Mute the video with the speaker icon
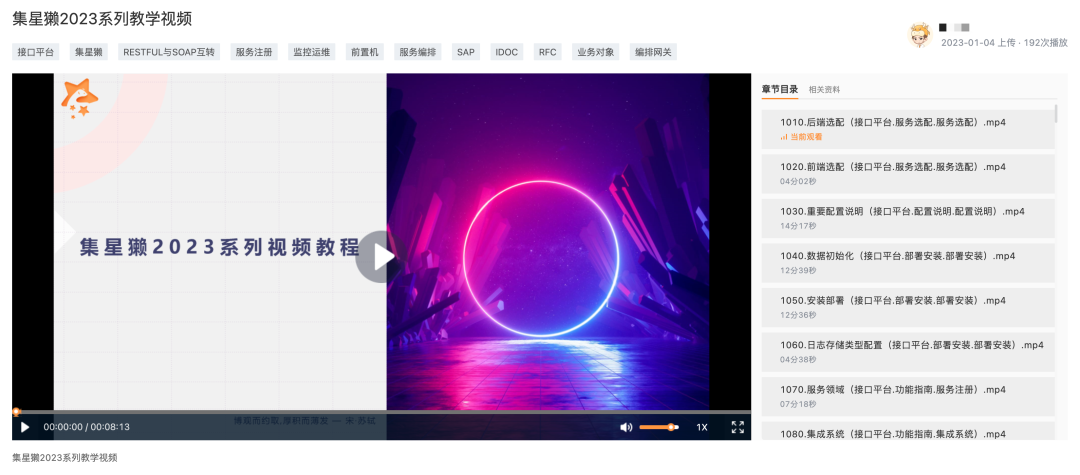 click(x=626, y=427)
